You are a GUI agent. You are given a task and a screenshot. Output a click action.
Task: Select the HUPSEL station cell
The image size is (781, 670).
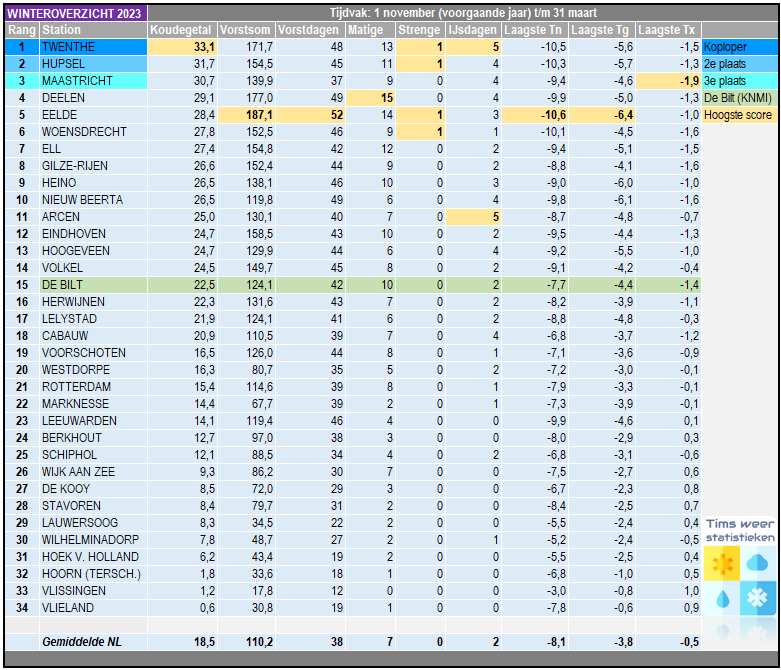94,64
